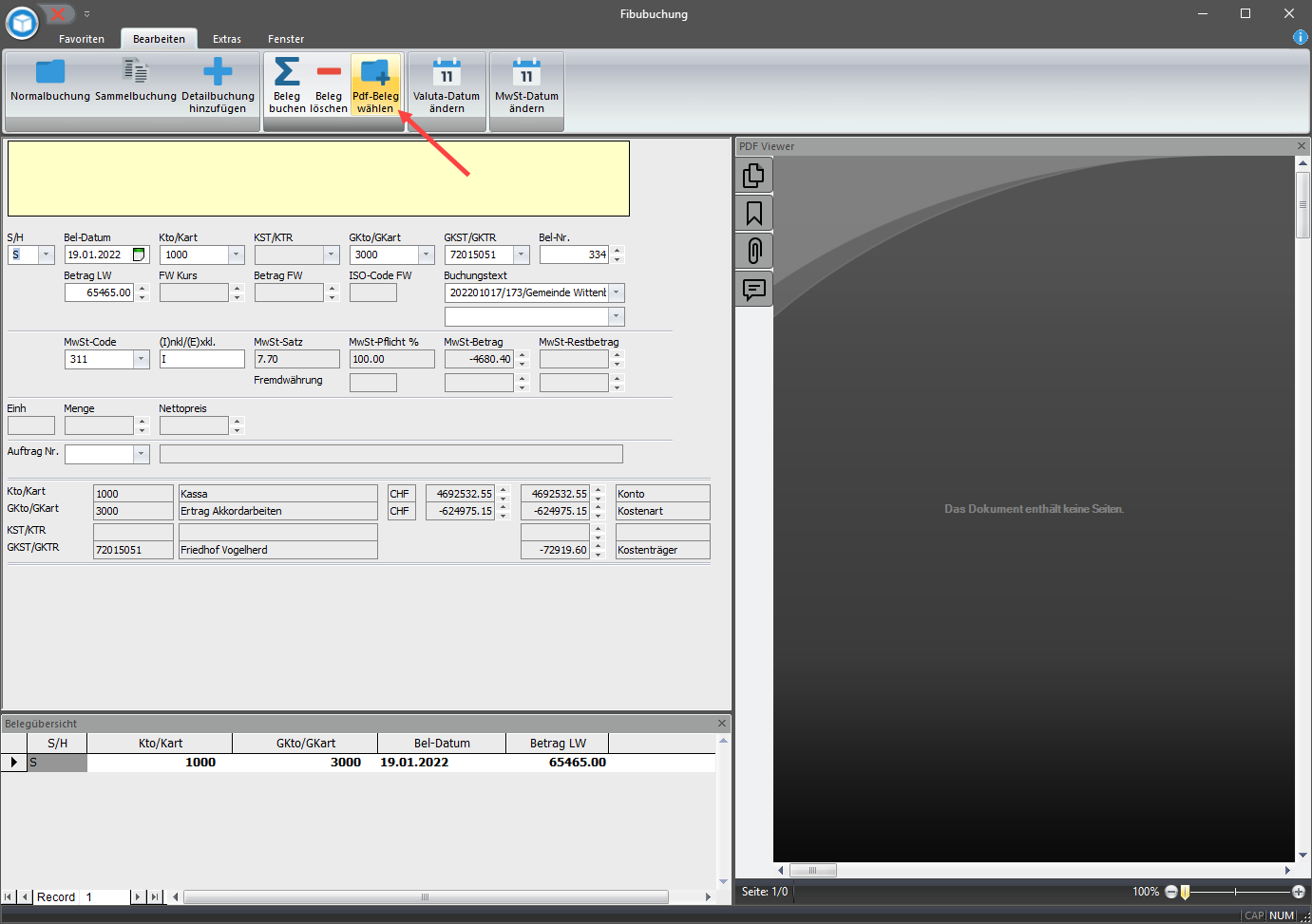The width and height of the screenshot is (1312, 924).
Task: Close the PDF Viewer panel
Action: 1302,145
